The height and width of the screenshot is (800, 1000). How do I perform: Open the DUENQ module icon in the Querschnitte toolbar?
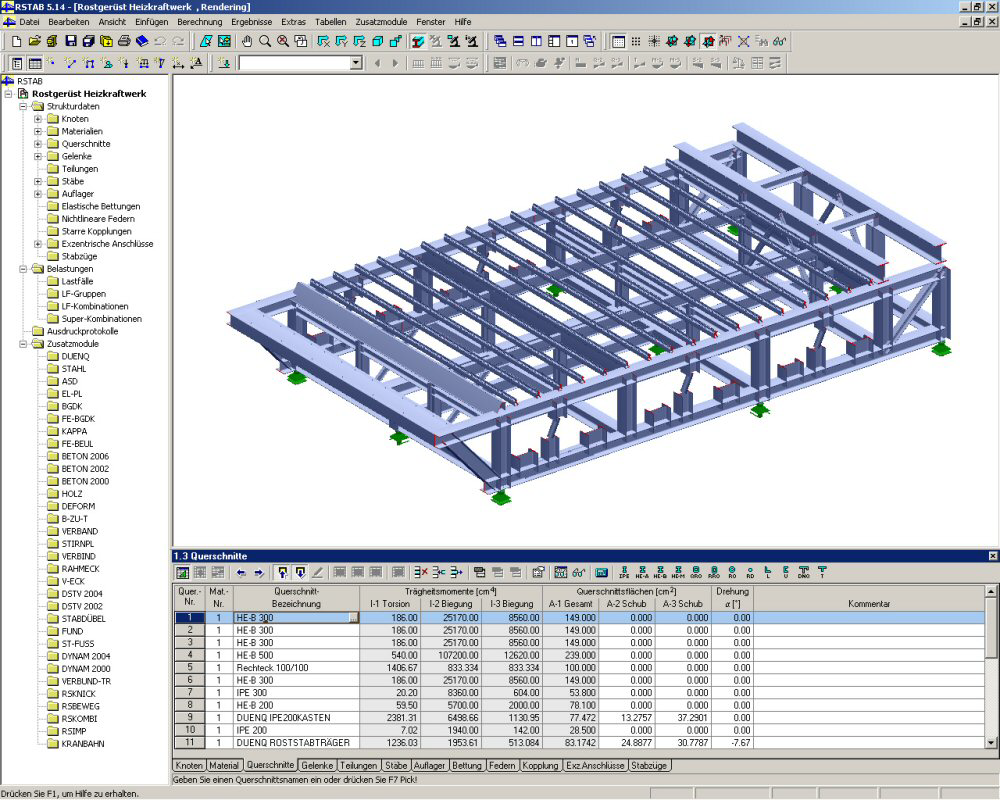[x=601, y=572]
